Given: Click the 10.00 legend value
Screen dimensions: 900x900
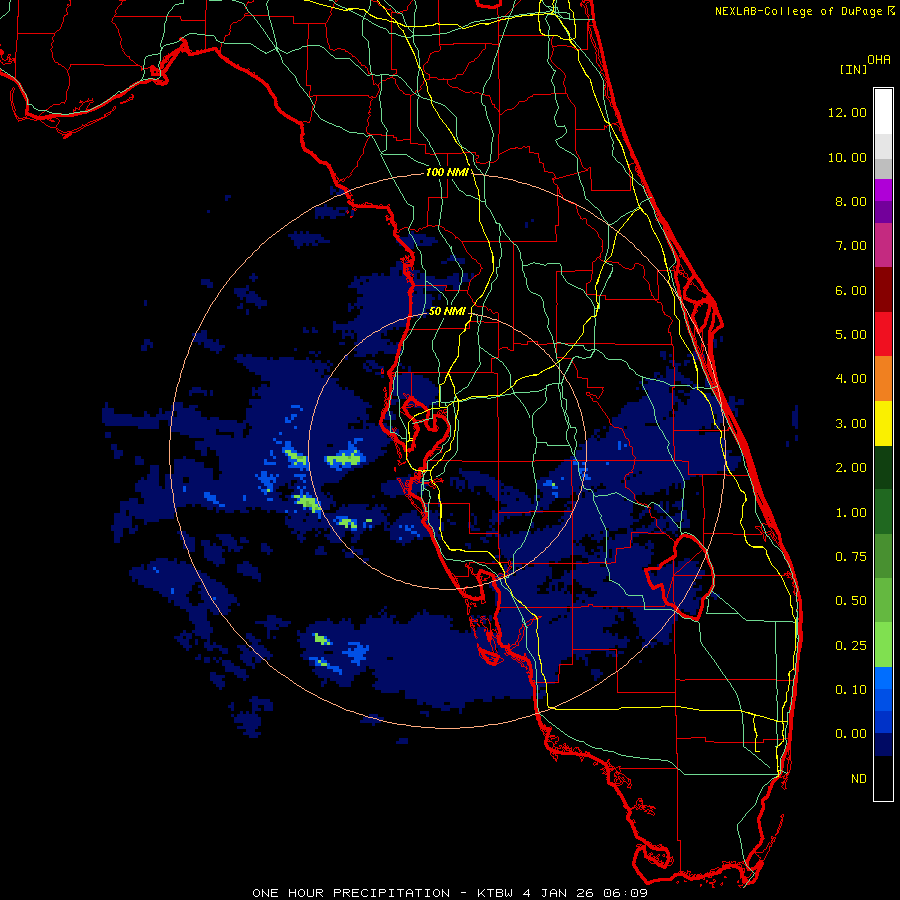Looking at the screenshot, I should click(847, 157).
